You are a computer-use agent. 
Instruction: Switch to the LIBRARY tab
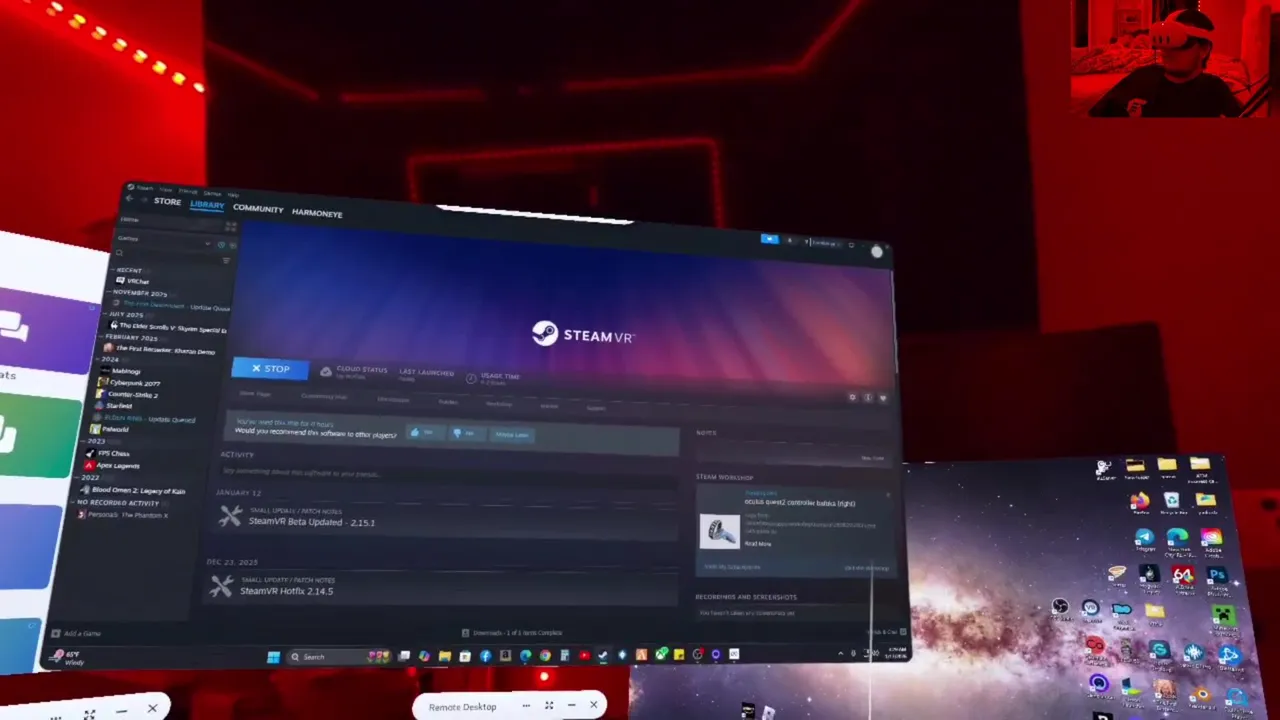pyautogui.click(x=207, y=205)
